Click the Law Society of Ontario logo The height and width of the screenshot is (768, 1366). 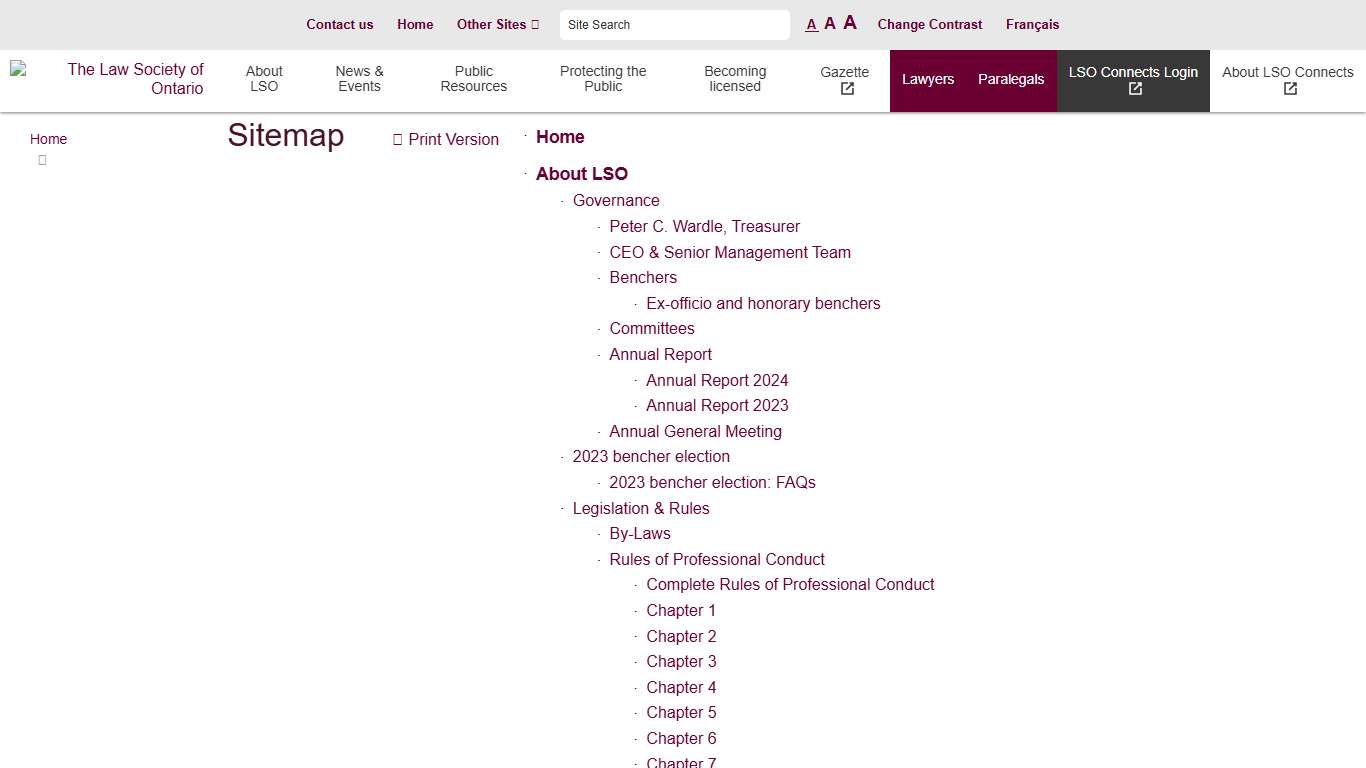click(x=120, y=80)
